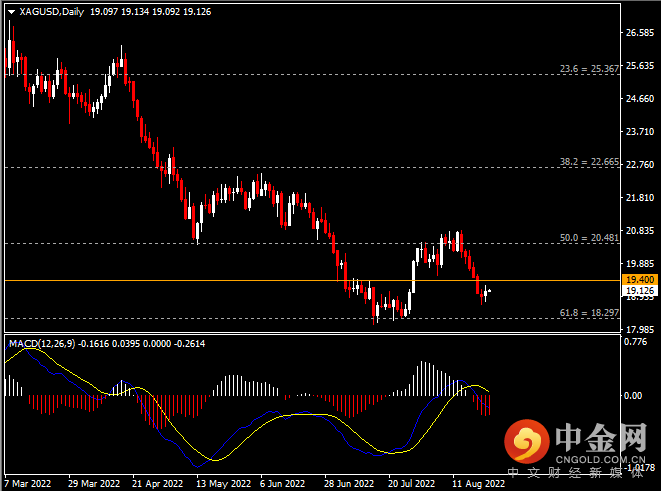Click the 19.885 price axis label
The height and width of the screenshot is (491, 661).
coord(640,263)
